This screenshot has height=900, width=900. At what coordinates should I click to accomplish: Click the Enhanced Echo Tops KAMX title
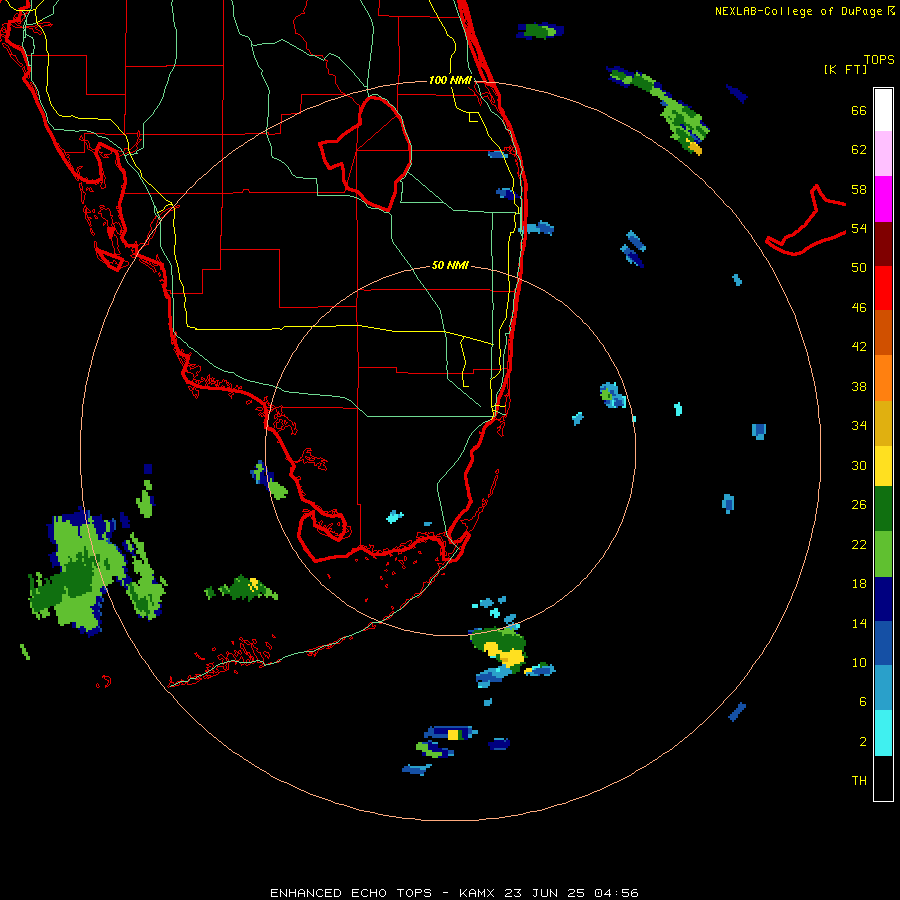point(454,893)
